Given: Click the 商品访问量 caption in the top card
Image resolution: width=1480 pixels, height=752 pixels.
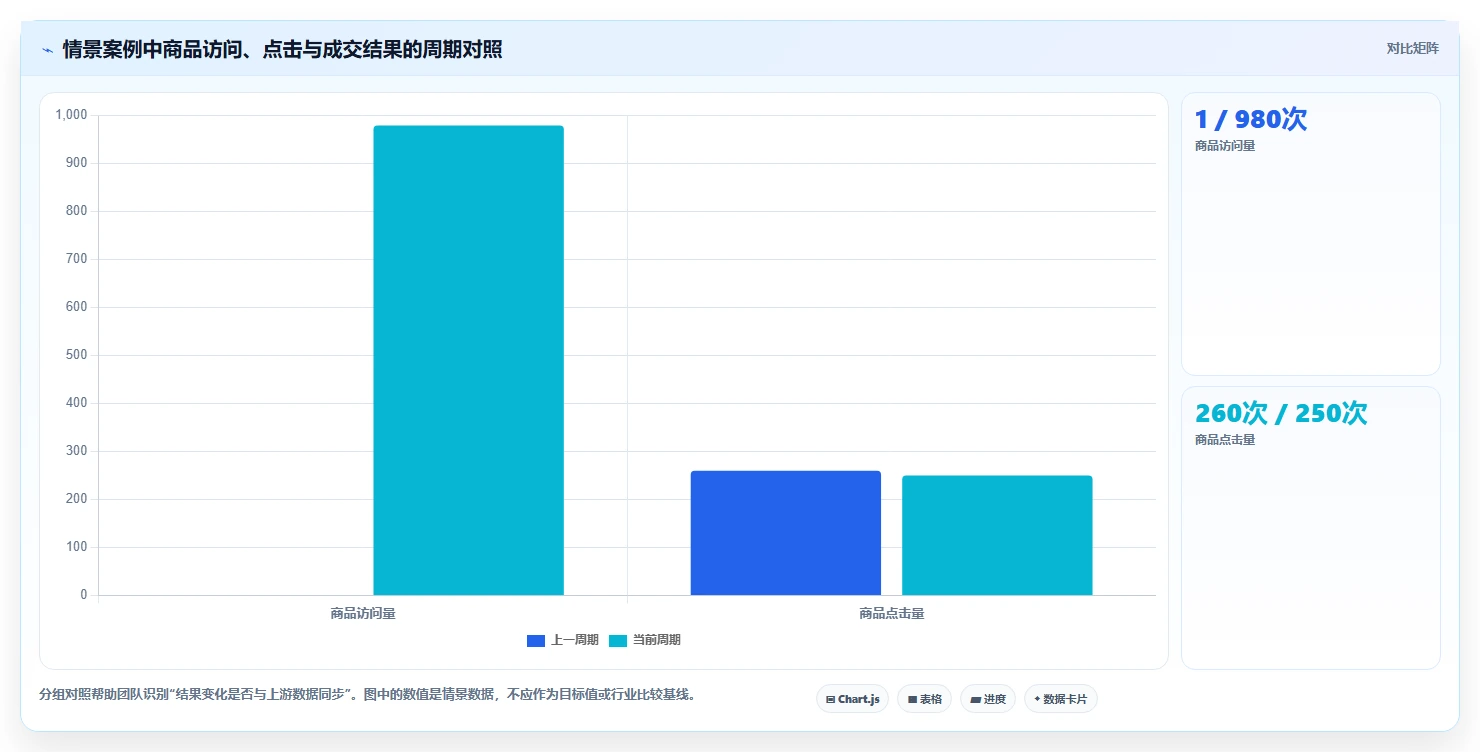Looking at the screenshot, I should tap(1225, 146).
